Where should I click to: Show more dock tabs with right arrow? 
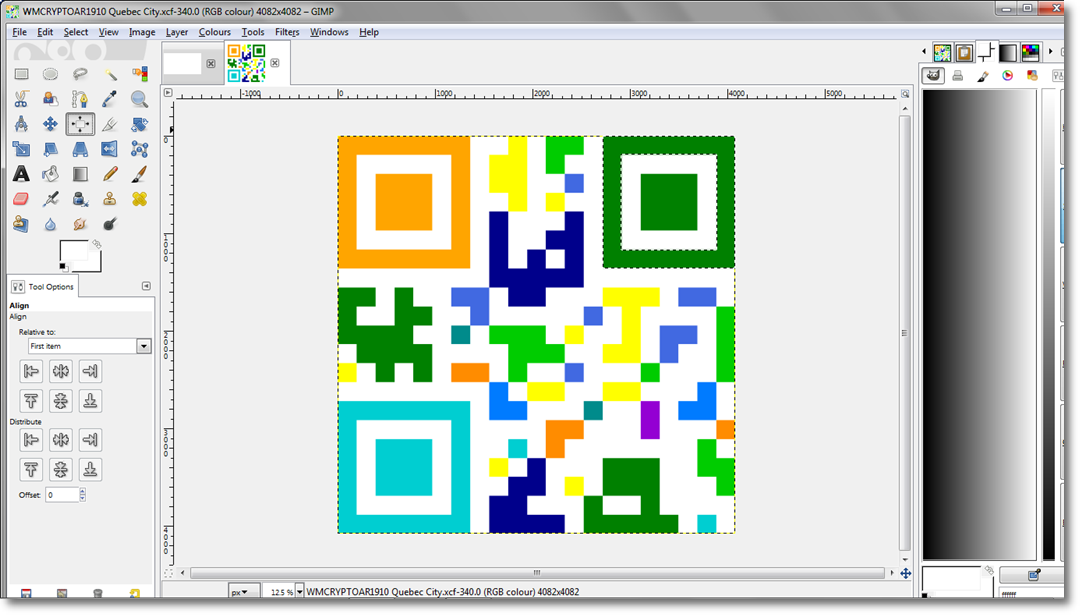pyautogui.click(x=1050, y=52)
